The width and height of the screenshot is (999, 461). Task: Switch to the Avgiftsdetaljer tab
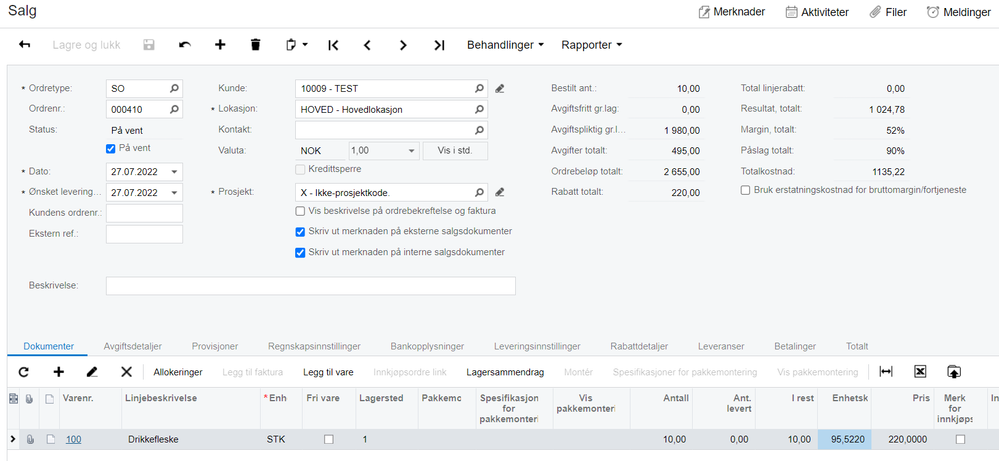tap(133, 346)
